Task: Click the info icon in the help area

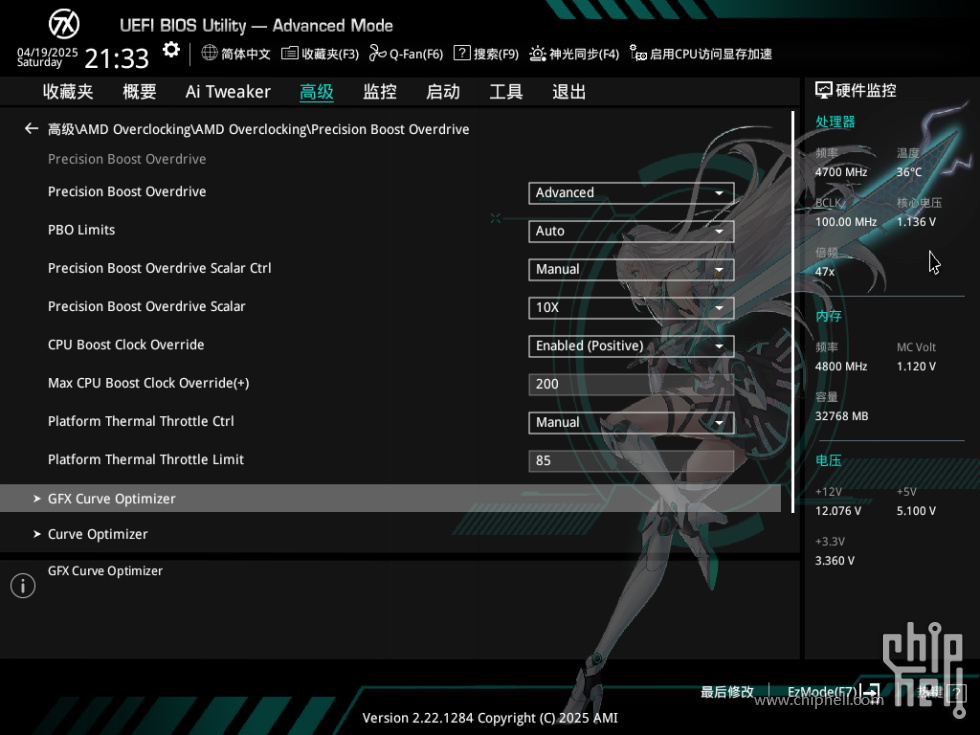Action: coord(23,586)
